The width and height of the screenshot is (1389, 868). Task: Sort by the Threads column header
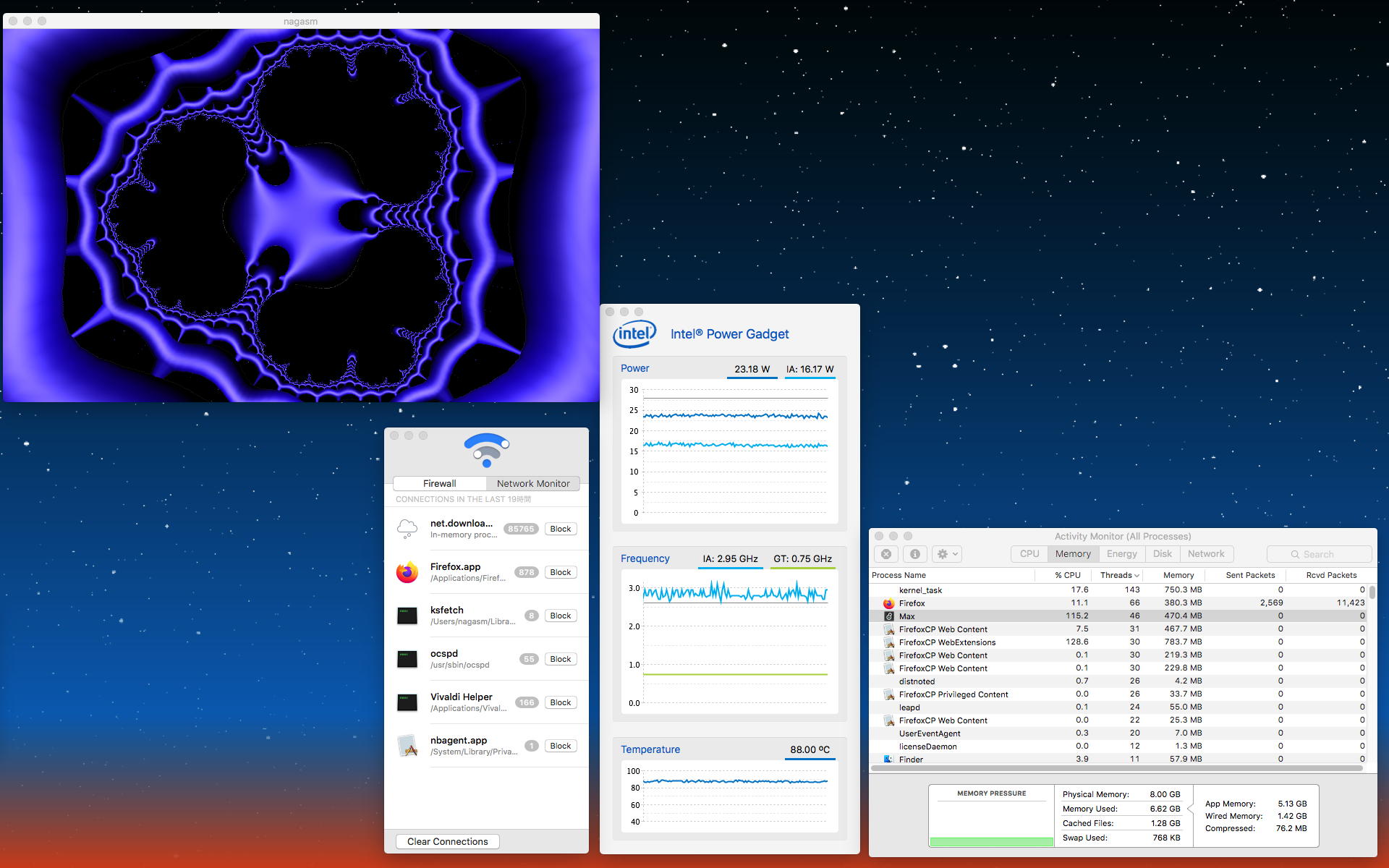(1118, 575)
